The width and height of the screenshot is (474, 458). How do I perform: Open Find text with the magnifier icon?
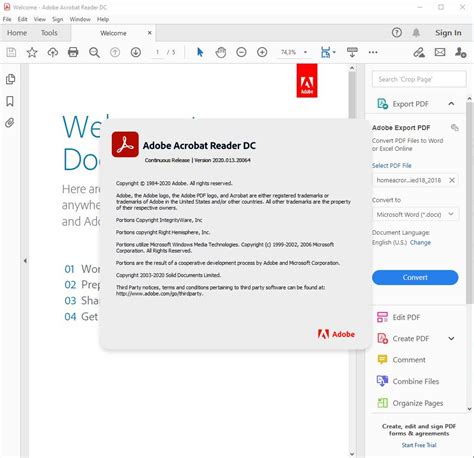tap(94, 52)
